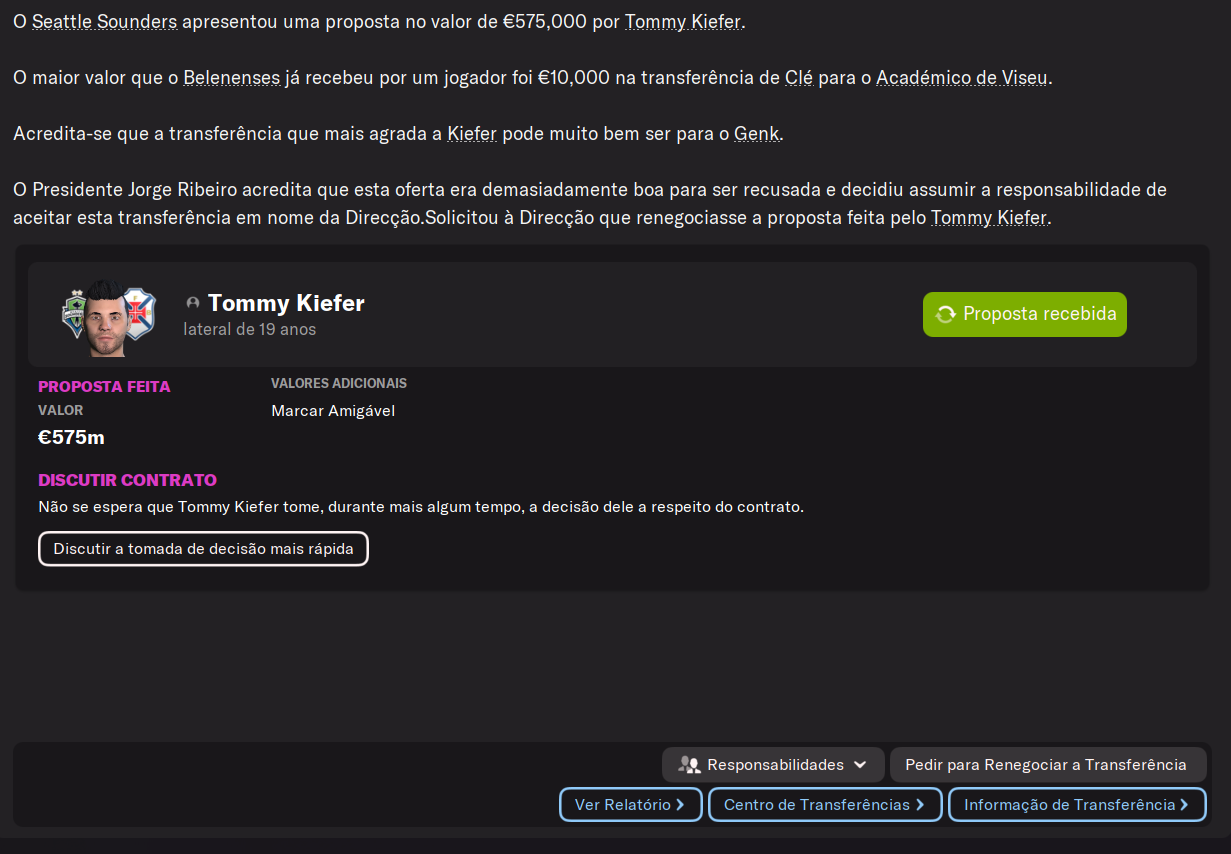Open the Tommy Kiefer link in the first sentence
Viewport: 1231px width, 854px height.
tap(683, 21)
